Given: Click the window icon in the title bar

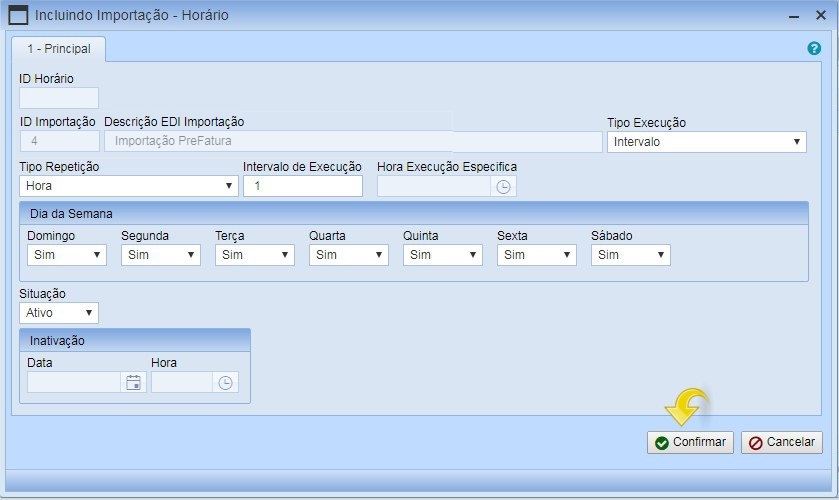Looking at the screenshot, I should [x=18, y=15].
